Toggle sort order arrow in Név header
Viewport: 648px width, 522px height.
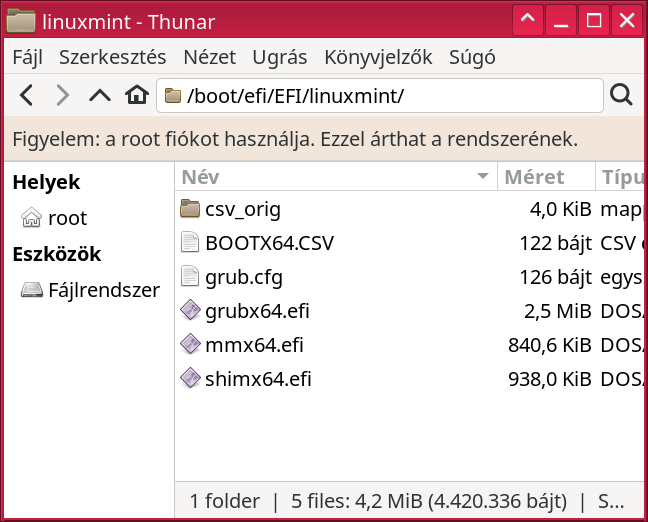(x=482, y=176)
